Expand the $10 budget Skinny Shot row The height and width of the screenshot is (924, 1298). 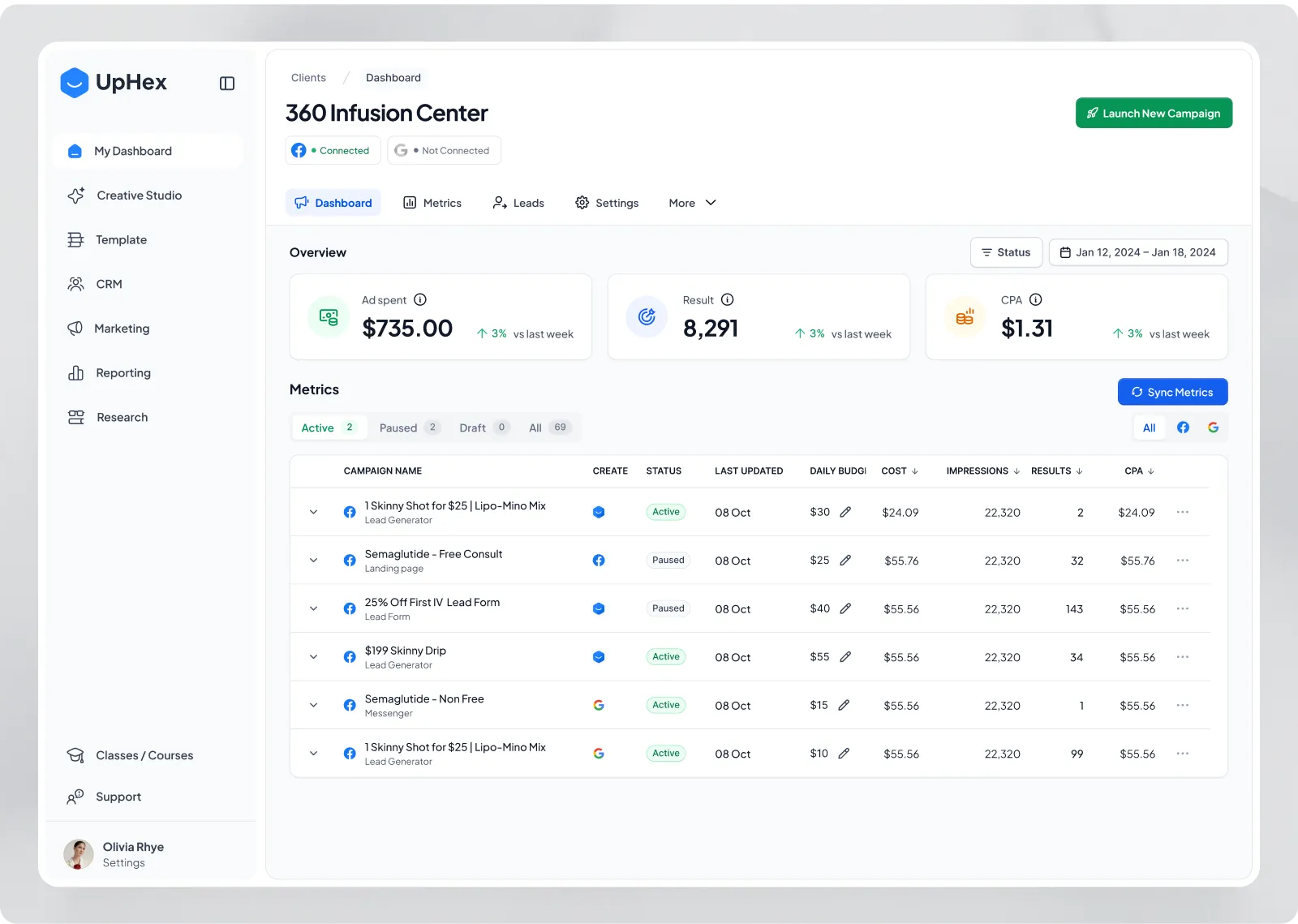[x=313, y=753]
